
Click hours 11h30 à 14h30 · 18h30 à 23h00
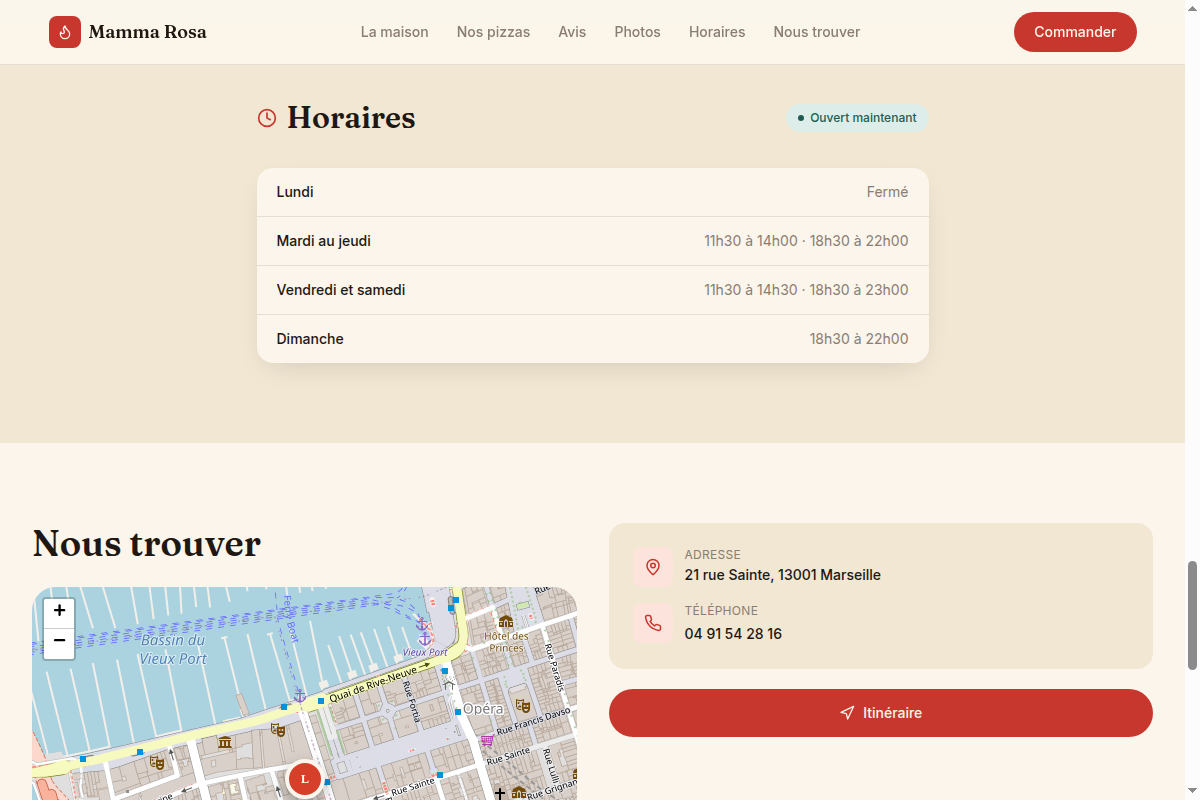(806, 290)
